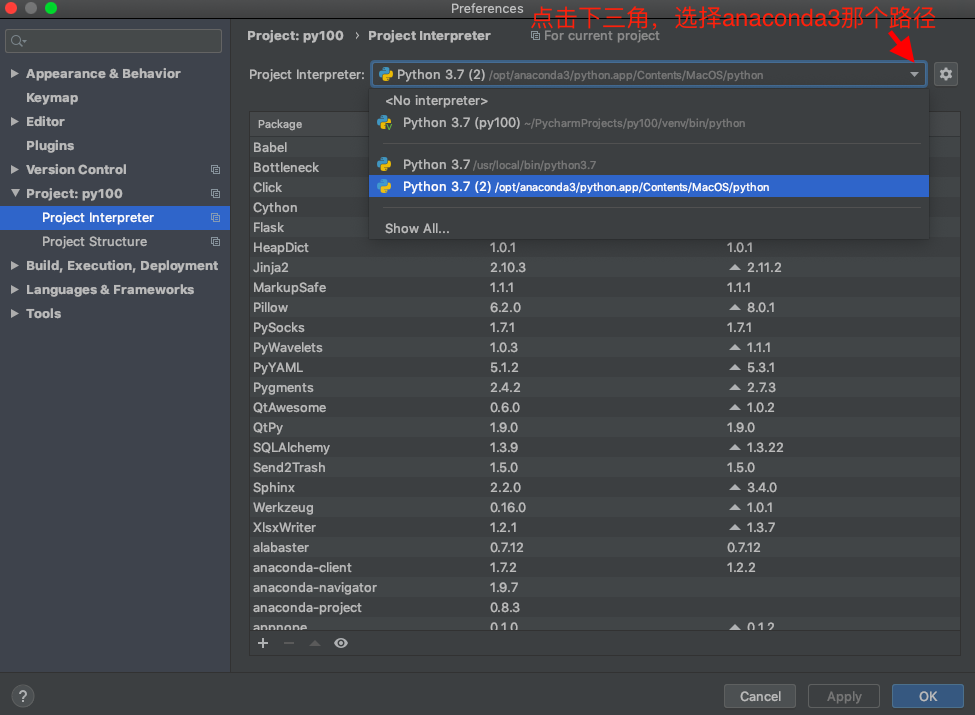
Task: Expand the Tools settings section
Action: coord(14,313)
